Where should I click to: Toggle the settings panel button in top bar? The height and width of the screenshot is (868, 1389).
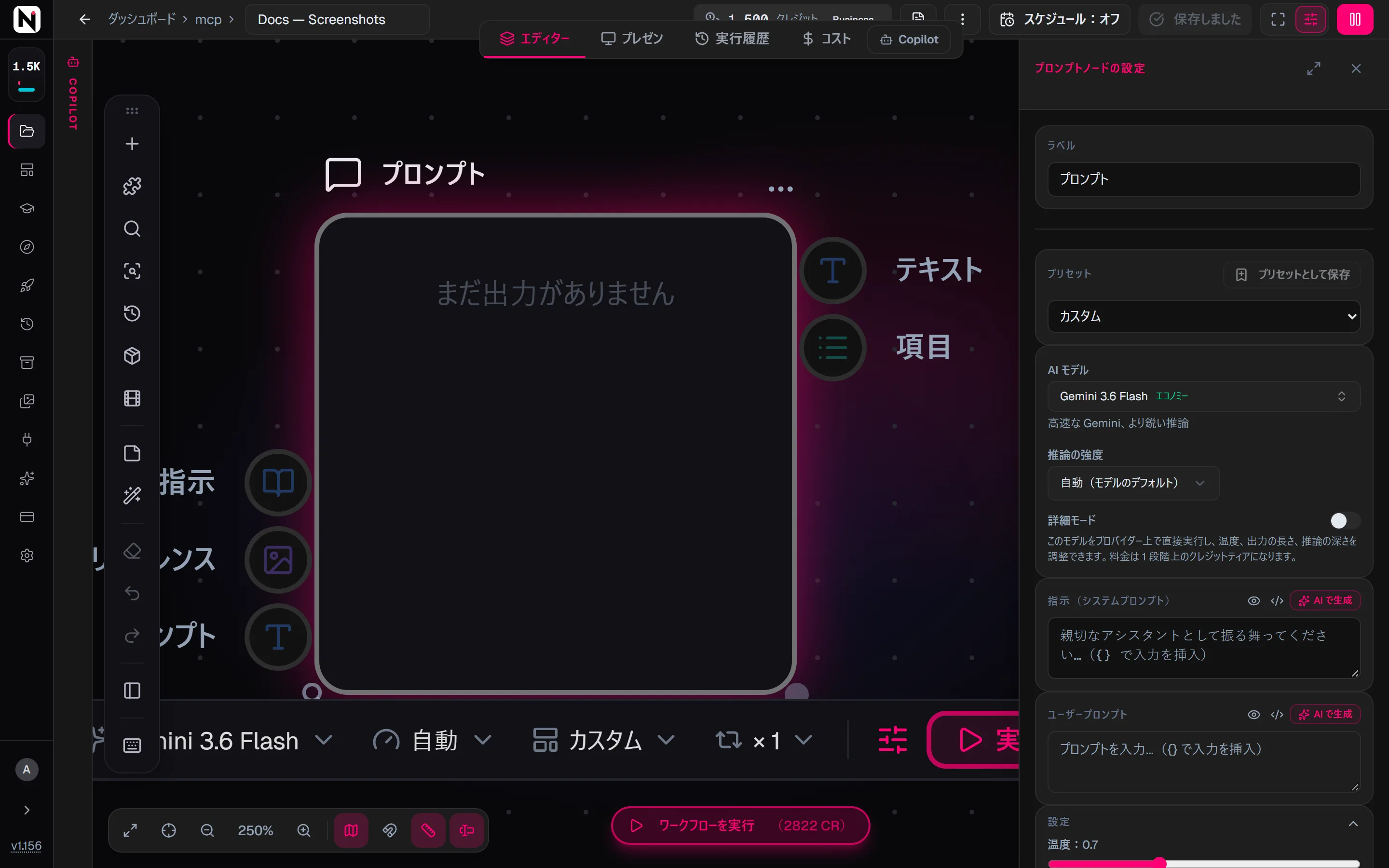[x=1310, y=19]
